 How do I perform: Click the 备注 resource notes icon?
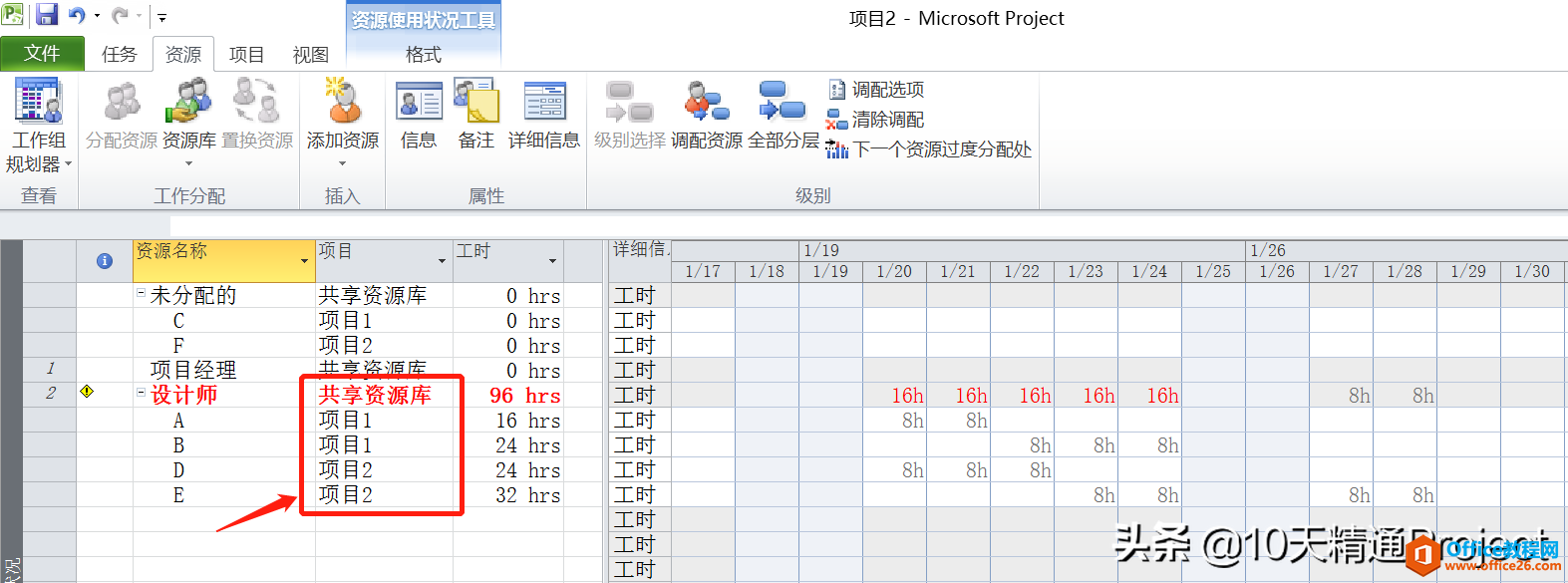point(475,103)
